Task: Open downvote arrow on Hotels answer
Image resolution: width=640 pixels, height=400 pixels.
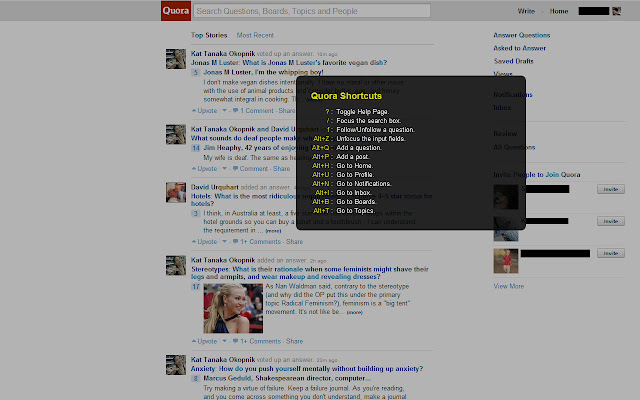Action: (224, 242)
